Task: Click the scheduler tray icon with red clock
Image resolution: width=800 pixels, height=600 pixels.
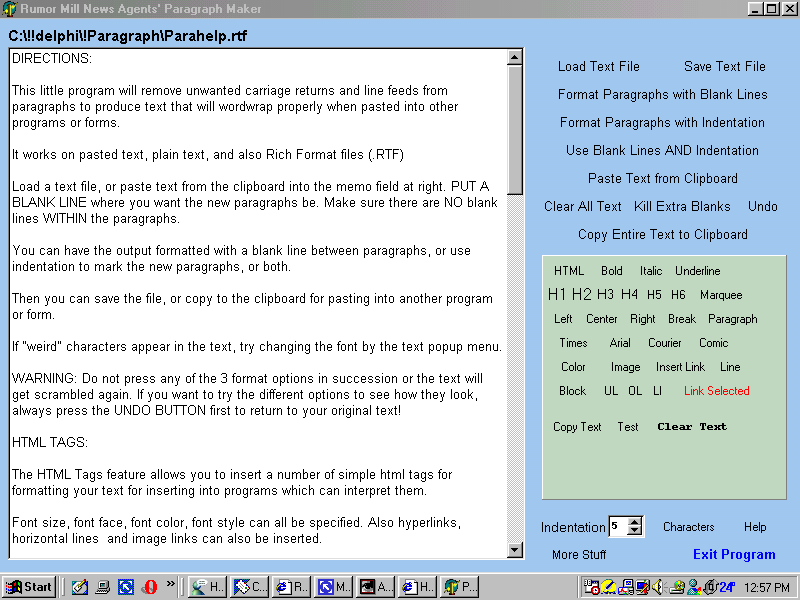Action: point(591,587)
